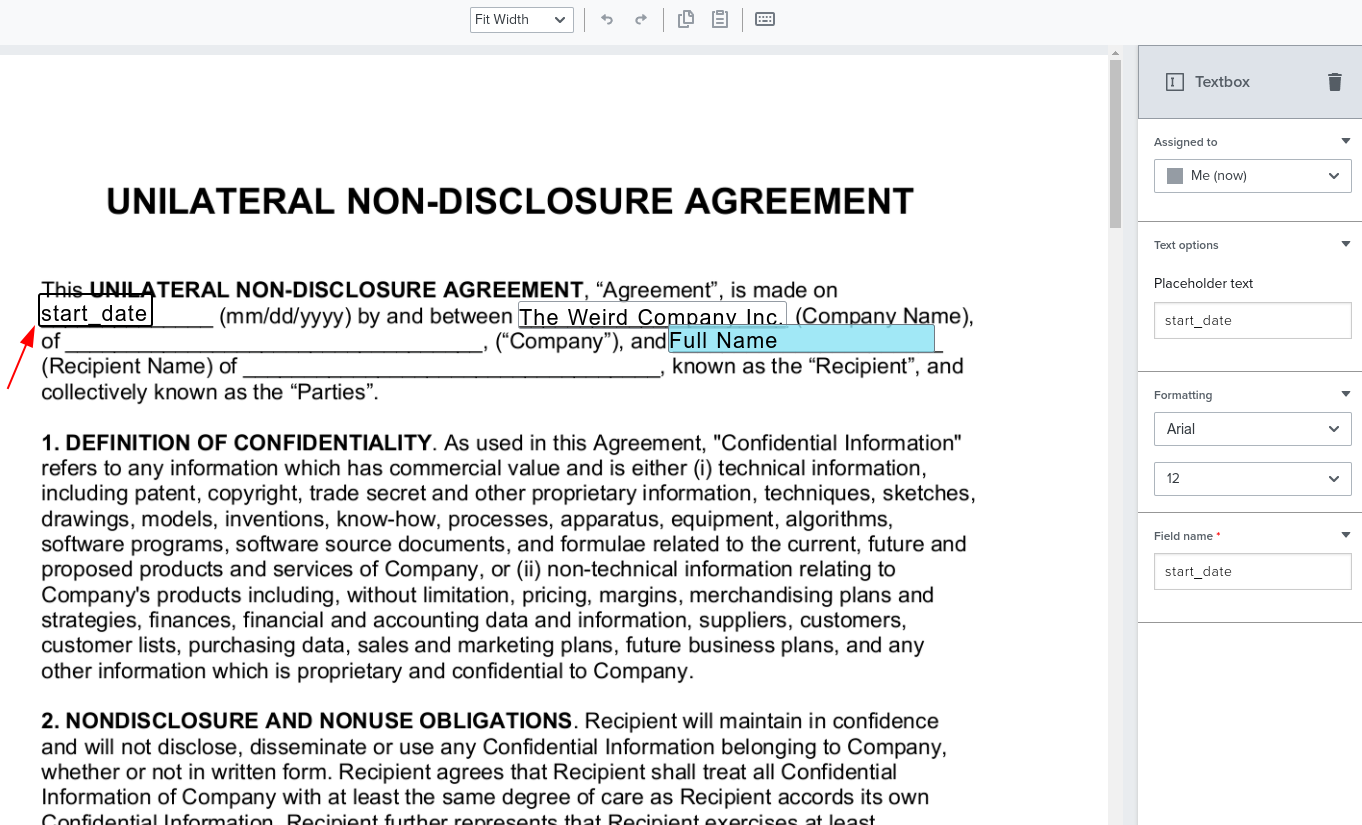Click the 'Textbox' panel title

click(x=1223, y=82)
